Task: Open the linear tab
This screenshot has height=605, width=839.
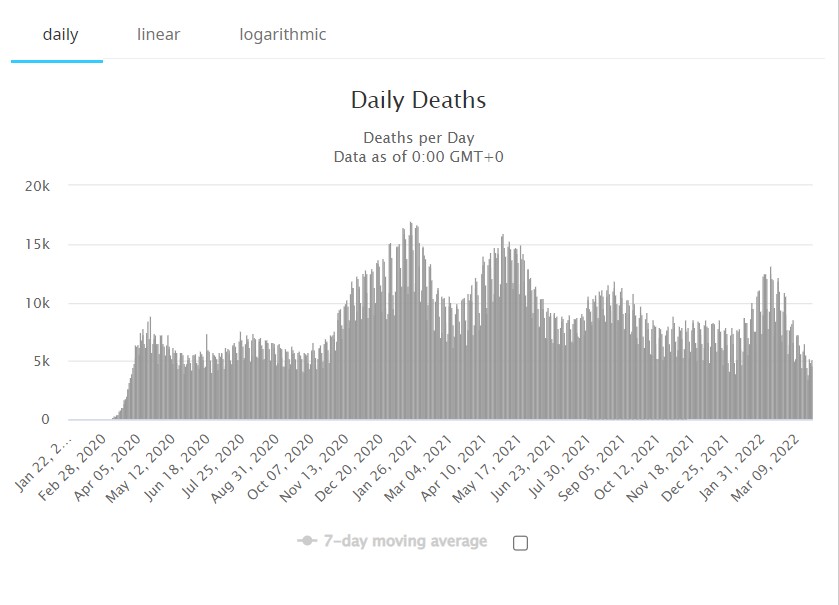Action: click(159, 35)
